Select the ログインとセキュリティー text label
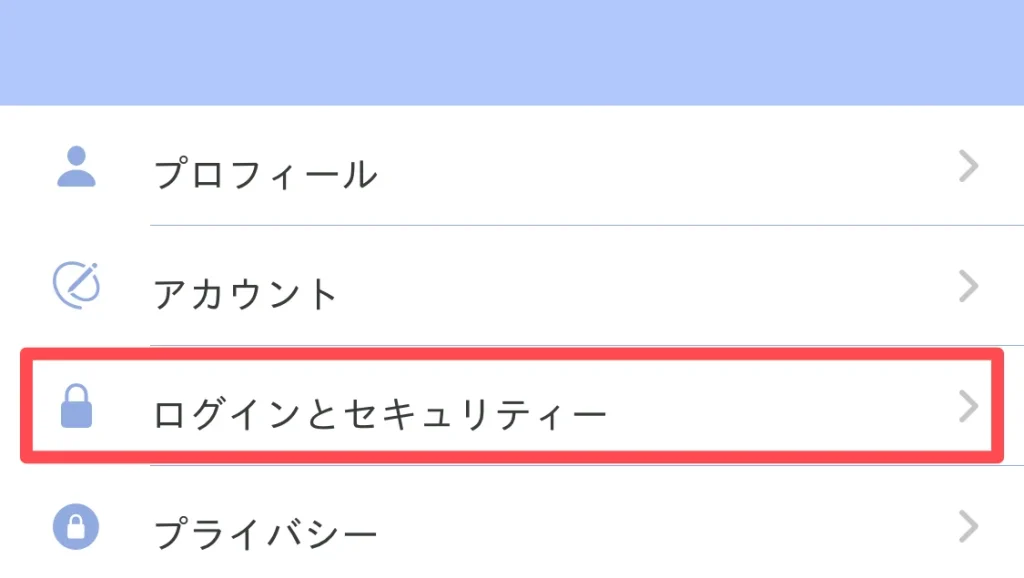The height and width of the screenshot is (578, 1024). (380, 414)
